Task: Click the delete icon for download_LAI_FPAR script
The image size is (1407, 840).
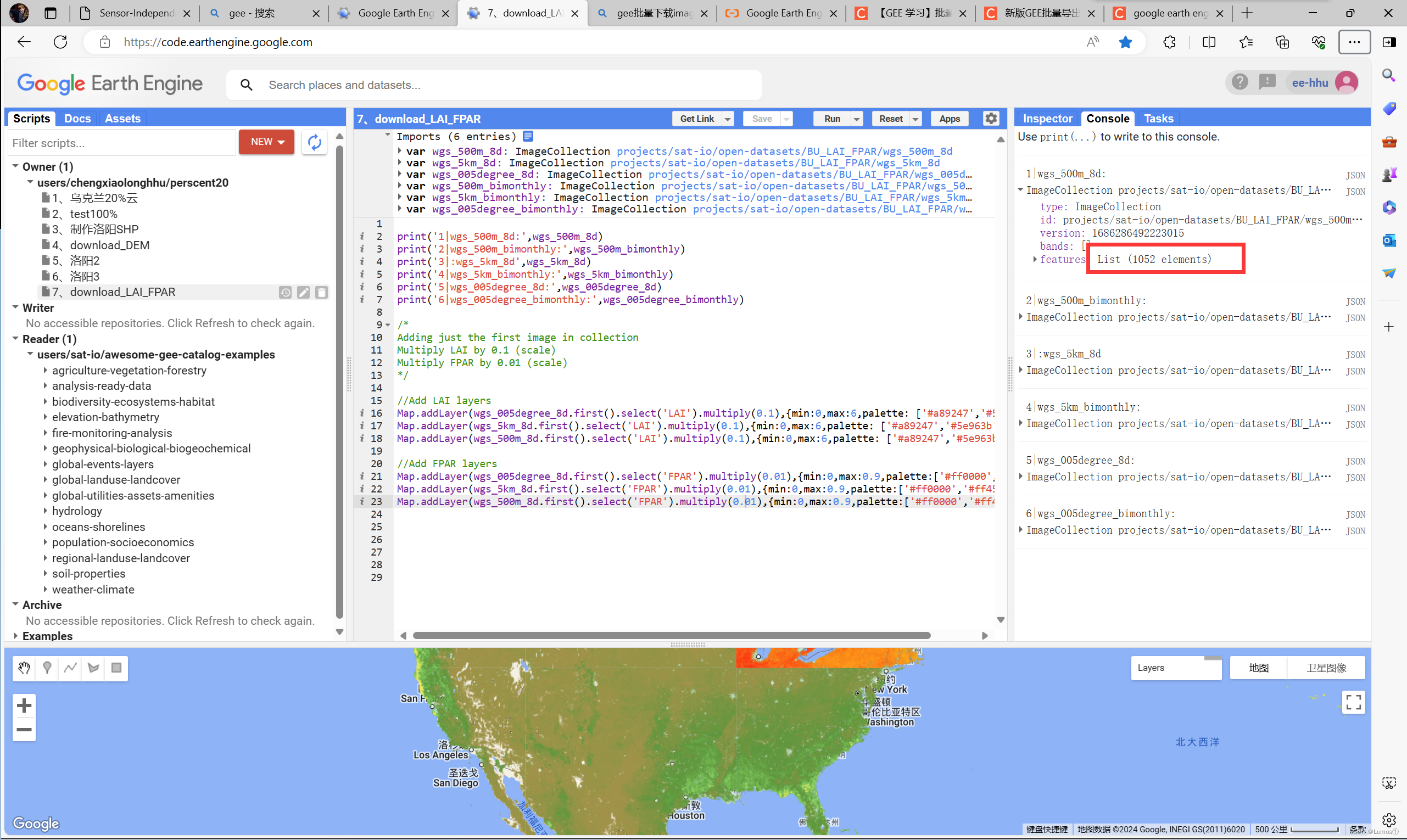Action: [x=322, y=292]
